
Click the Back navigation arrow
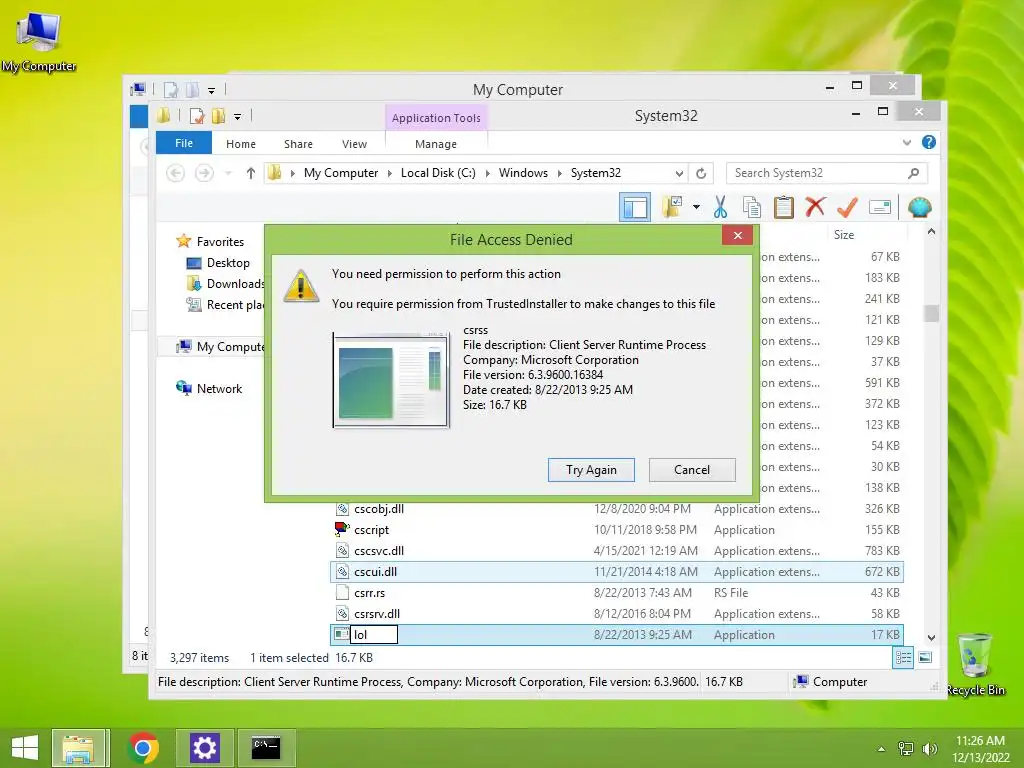pos(175,173)
